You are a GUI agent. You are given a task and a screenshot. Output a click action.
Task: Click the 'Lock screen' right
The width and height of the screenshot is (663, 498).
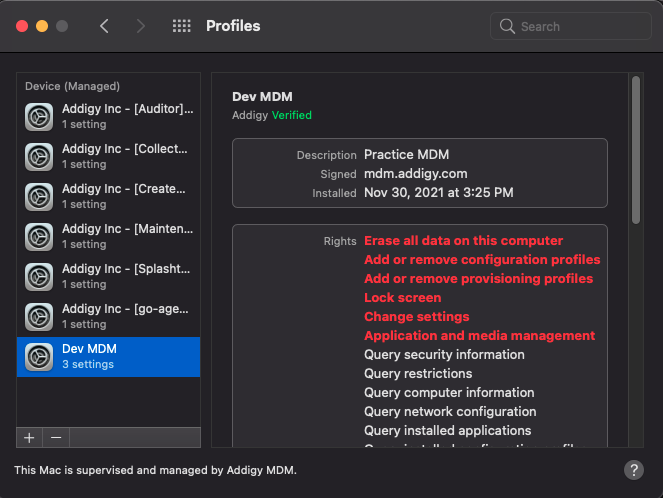pyautogui.click(x=403, y=298)
